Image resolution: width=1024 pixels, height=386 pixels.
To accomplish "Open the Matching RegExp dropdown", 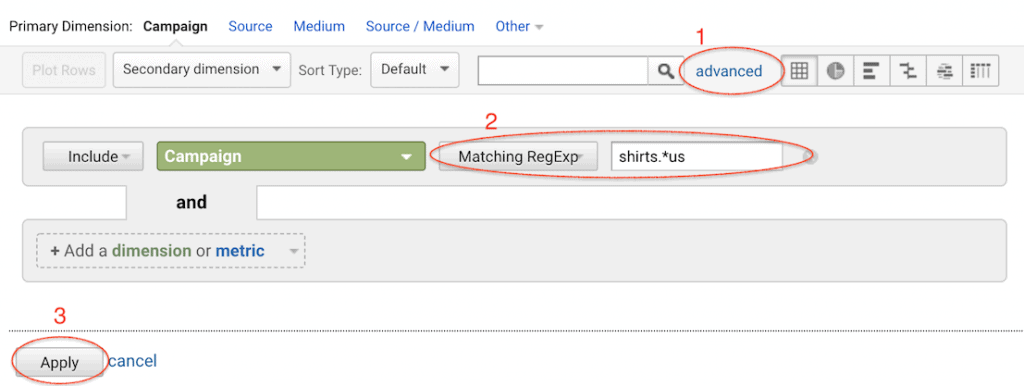I will point(519,157).
